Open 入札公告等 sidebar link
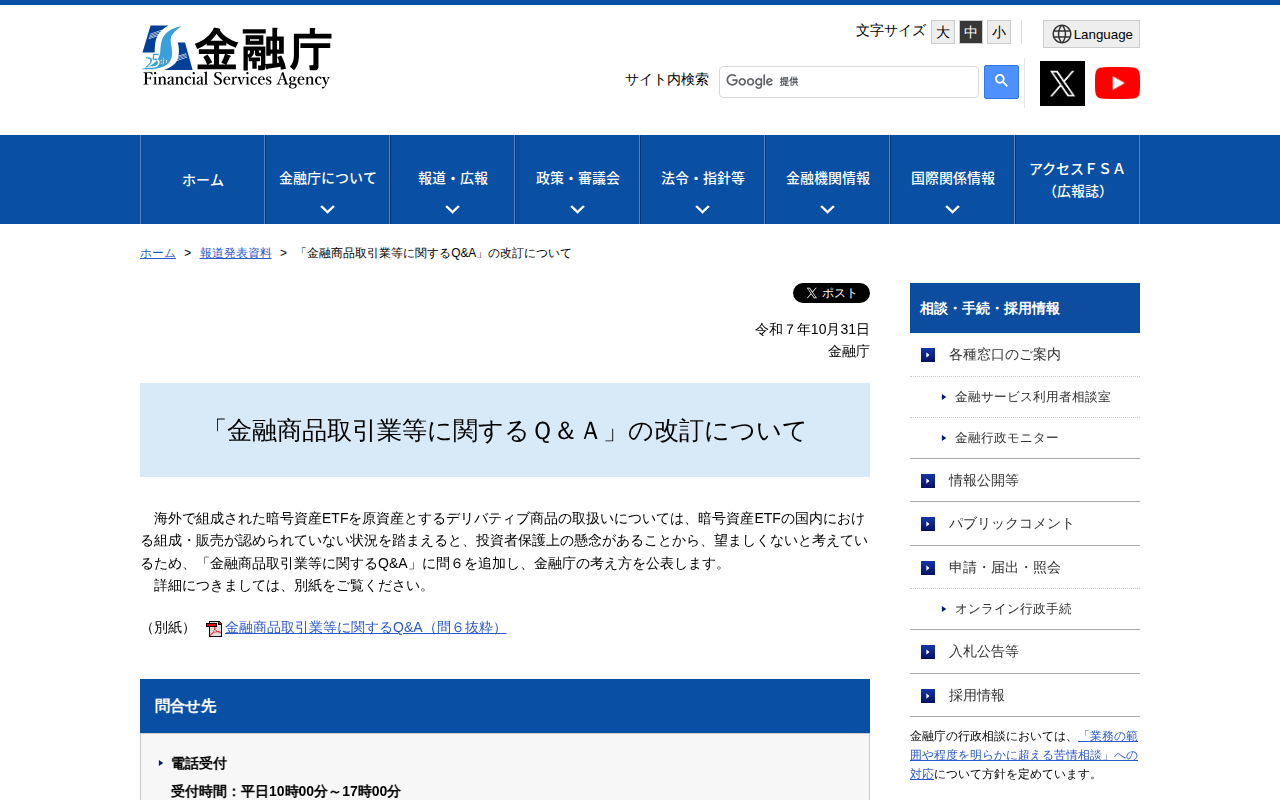 point(984,652)
